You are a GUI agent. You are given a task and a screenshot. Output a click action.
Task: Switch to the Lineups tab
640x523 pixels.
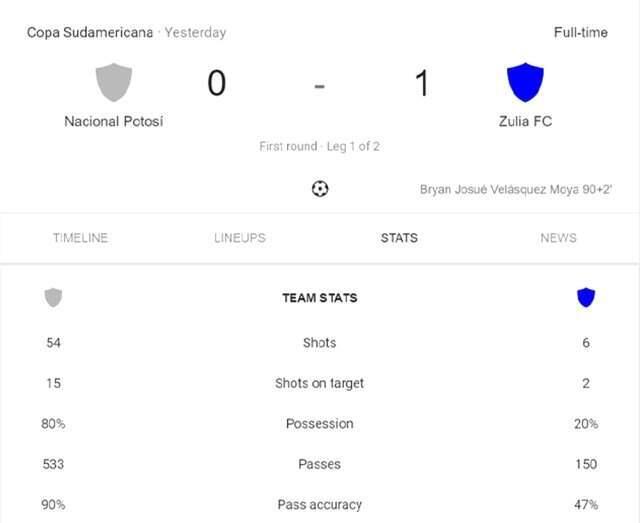(240, 238)
